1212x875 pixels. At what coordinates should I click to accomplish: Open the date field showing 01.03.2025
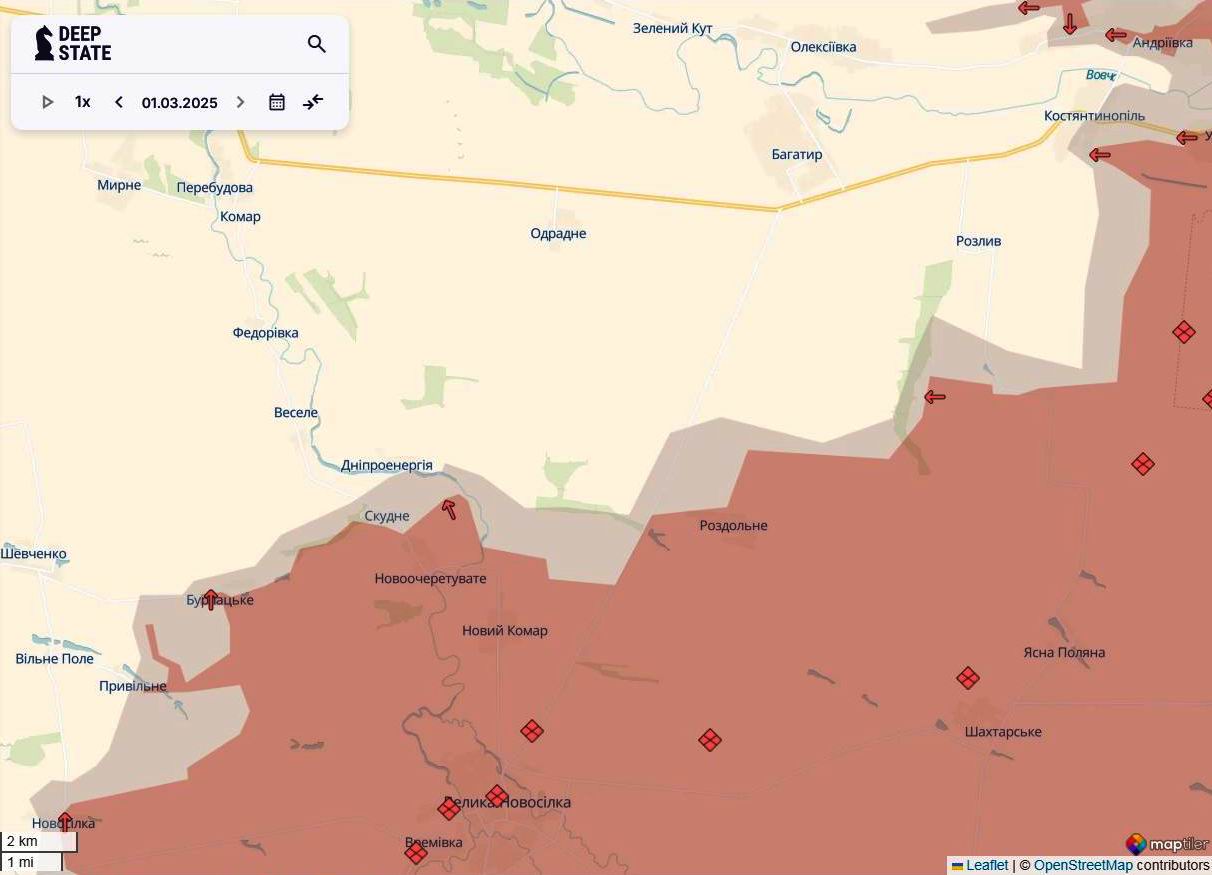179,102
